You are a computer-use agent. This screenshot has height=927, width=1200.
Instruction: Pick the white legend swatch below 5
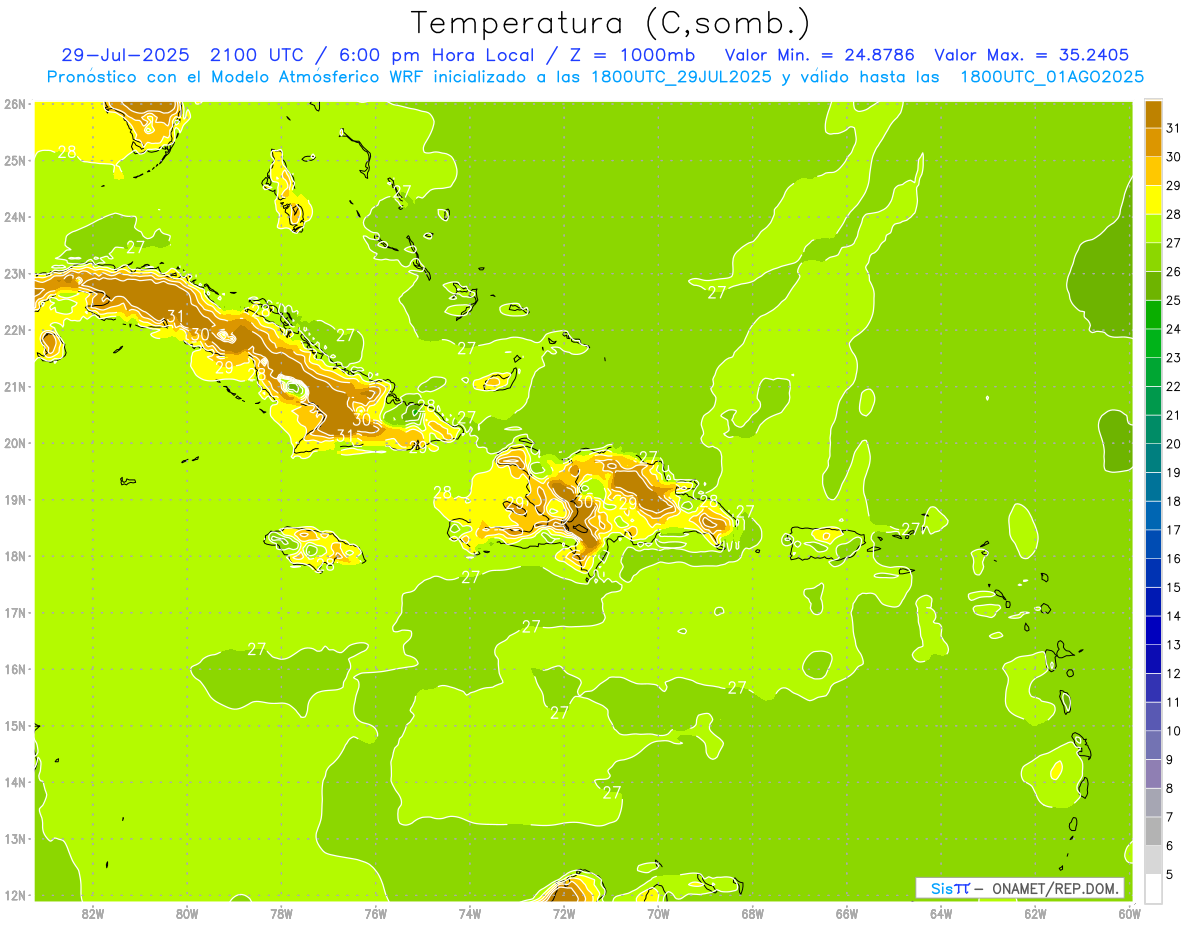click(1153, 888)
